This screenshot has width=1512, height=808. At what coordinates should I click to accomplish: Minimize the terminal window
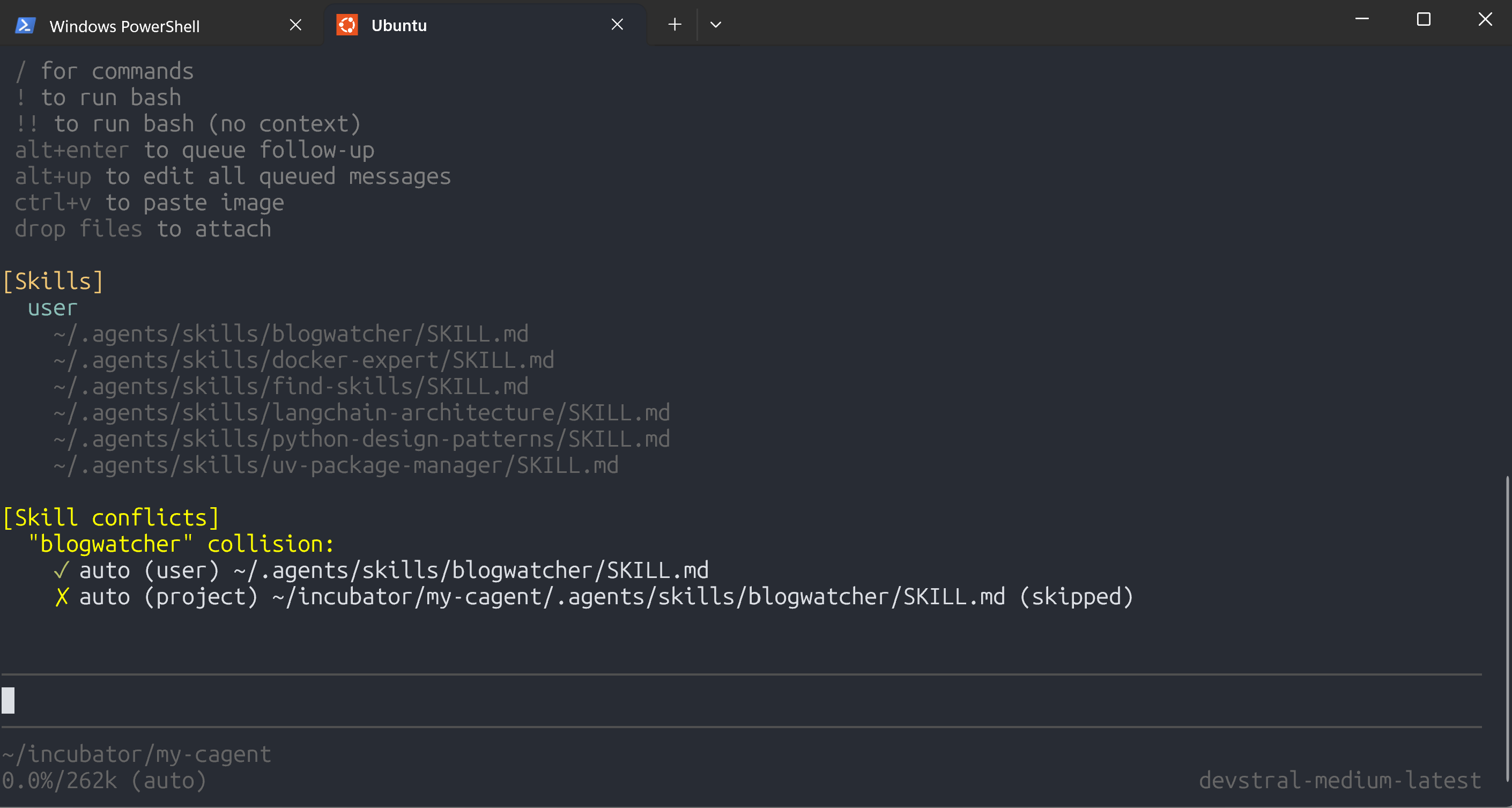1362,19
